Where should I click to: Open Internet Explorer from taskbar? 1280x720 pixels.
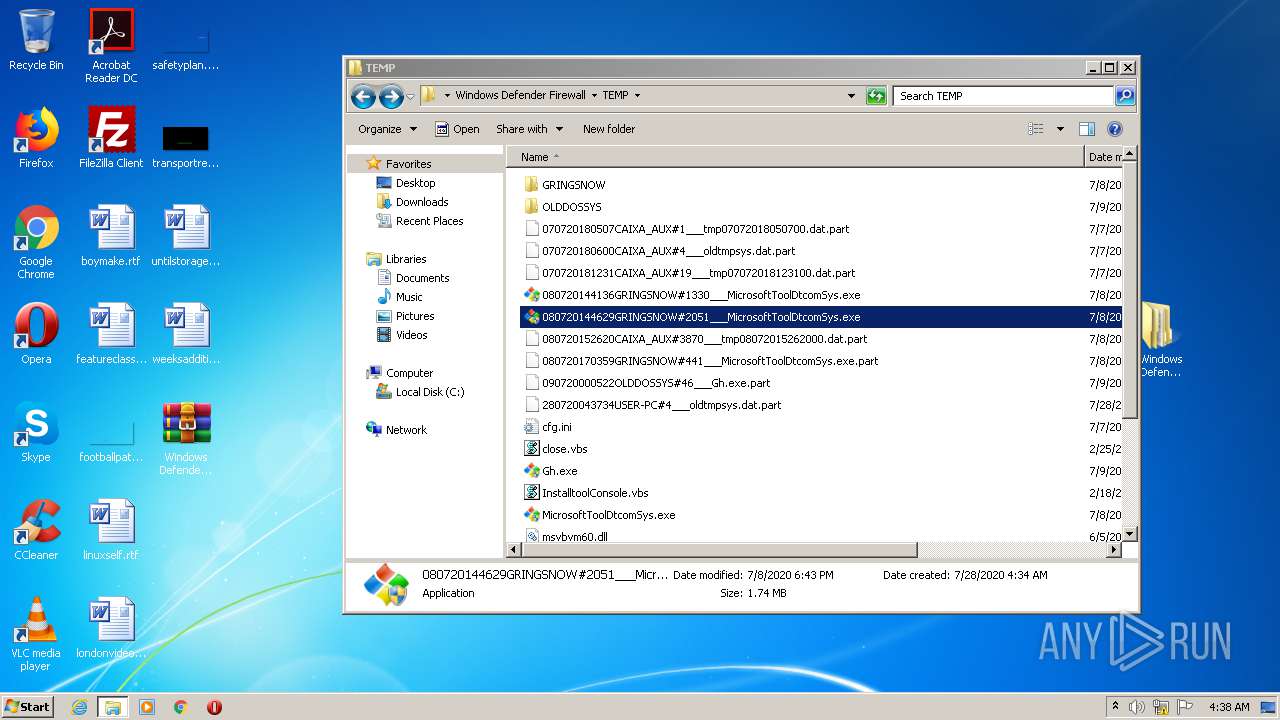click(x=80, y=707)
